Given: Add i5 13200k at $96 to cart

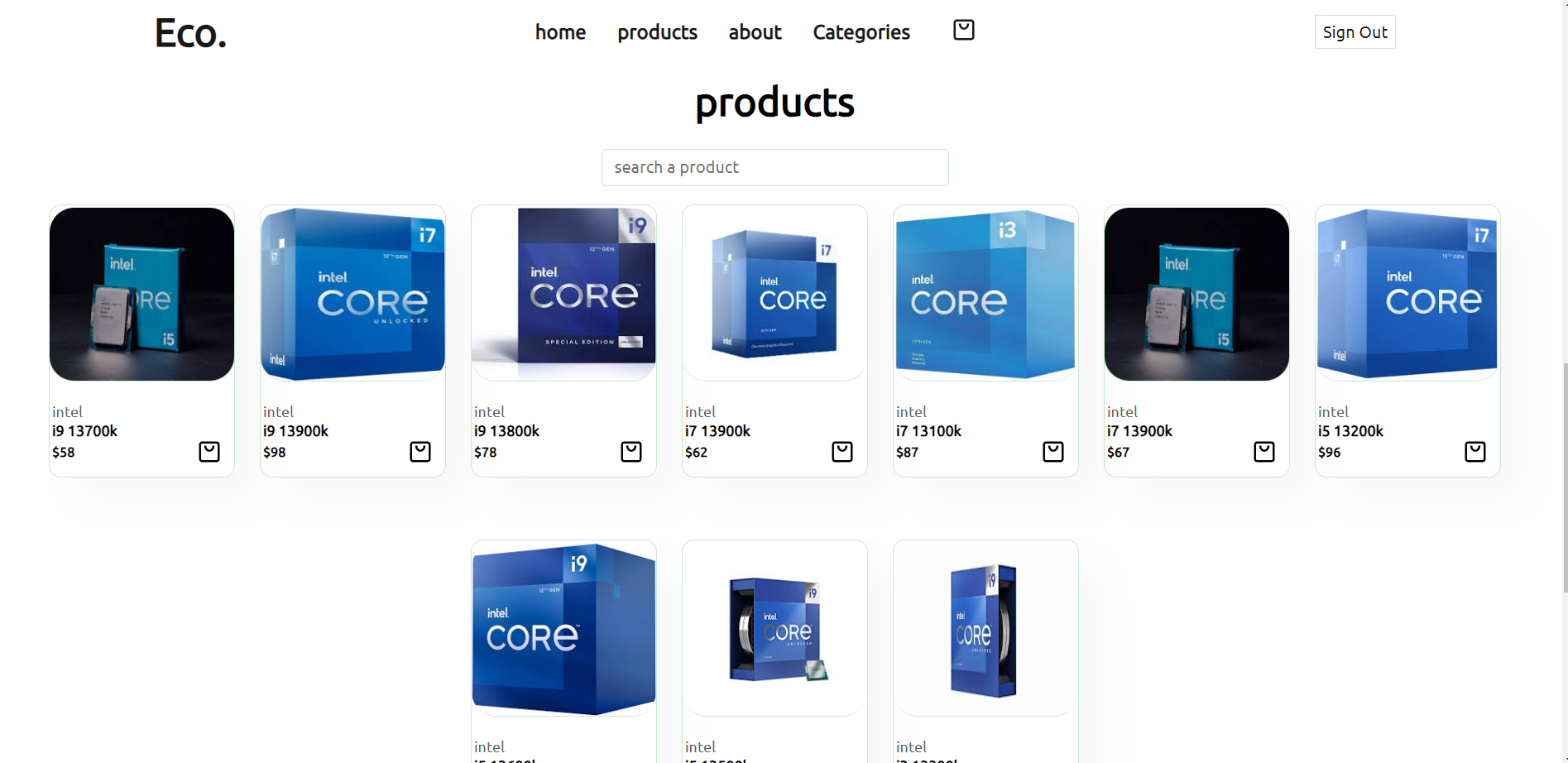Looking at the screenshot, I should click(1475, 452).
